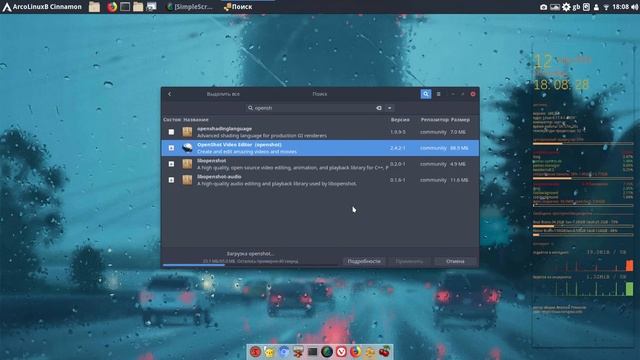Click the 'Выделить все' header label
The image size is (640, 360).
pyautogui.click(x=223, y=94)
